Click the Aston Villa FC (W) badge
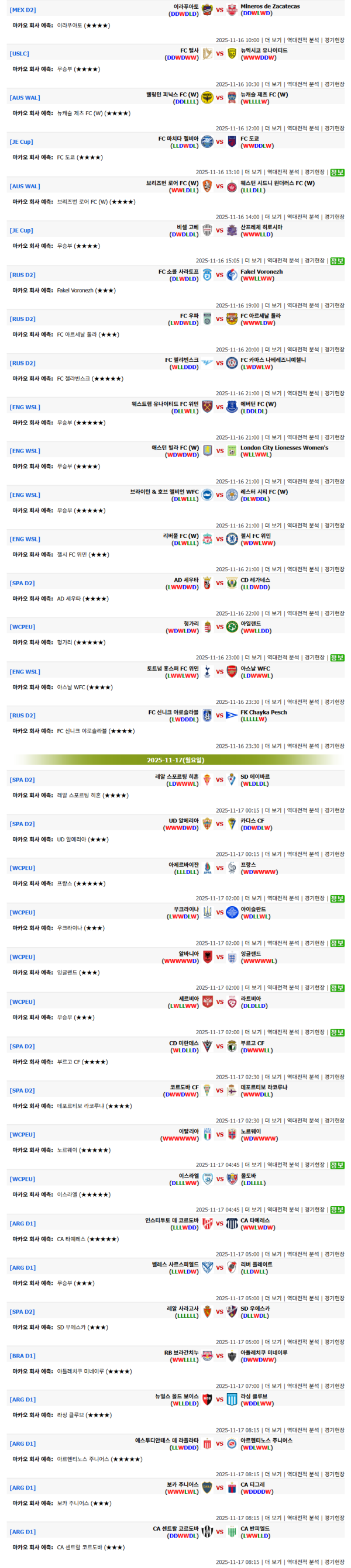 (207, 451)
